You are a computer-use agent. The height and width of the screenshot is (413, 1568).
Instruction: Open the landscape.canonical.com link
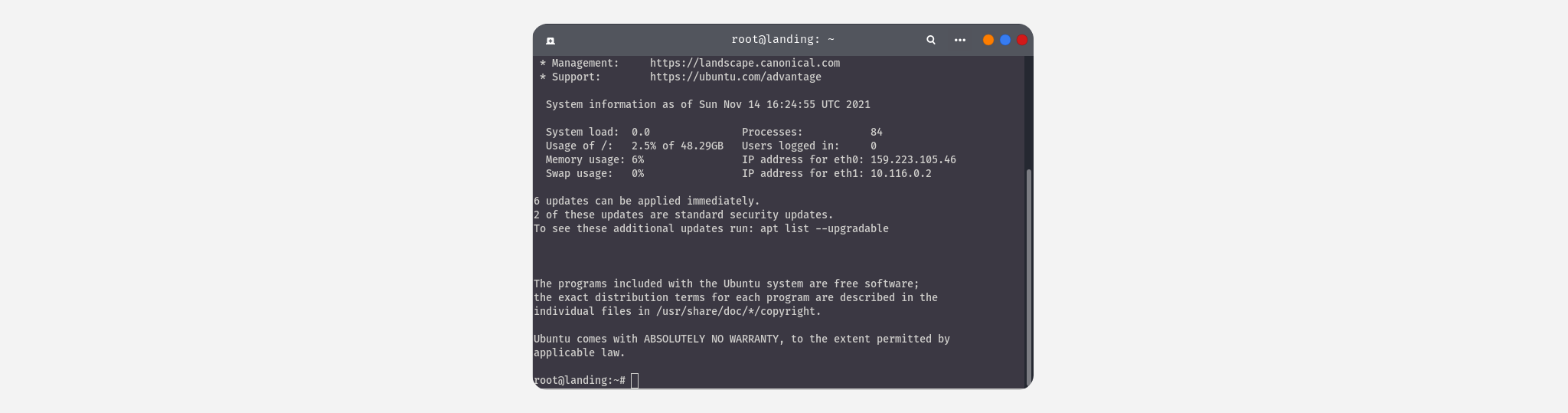click(745, 64)
